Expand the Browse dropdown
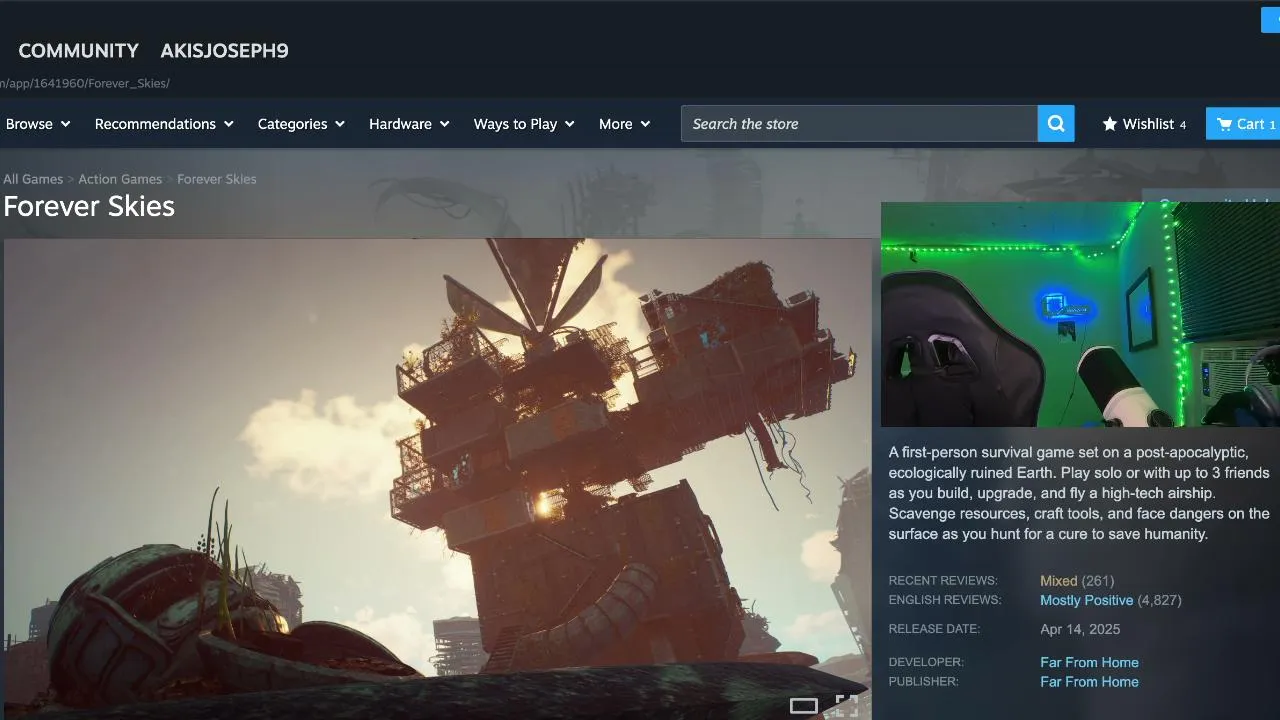The width and height of the screenshot is (1280, 720). click(x=38, y=124)
